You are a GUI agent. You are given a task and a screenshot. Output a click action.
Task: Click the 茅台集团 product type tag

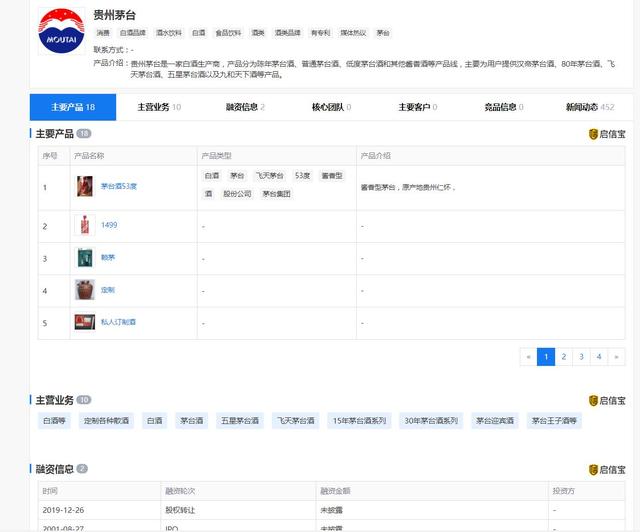click(x=276, y=194)
